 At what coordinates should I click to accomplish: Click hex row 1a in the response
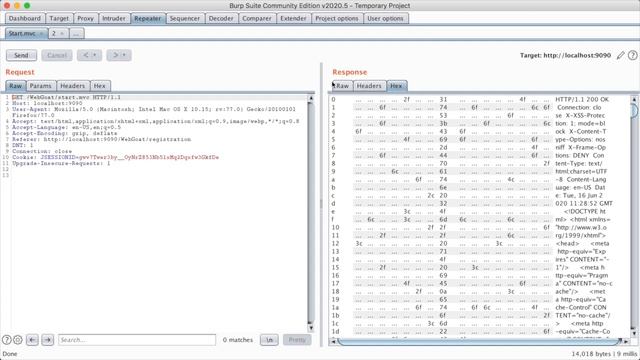pos(480,307)
